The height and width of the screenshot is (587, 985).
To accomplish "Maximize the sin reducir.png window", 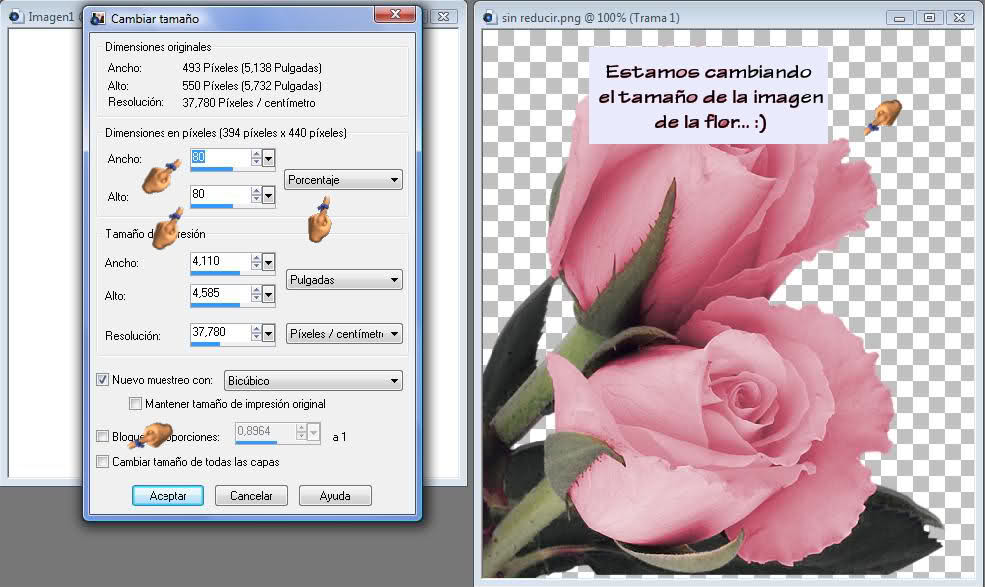I will (x=929, y=18).
